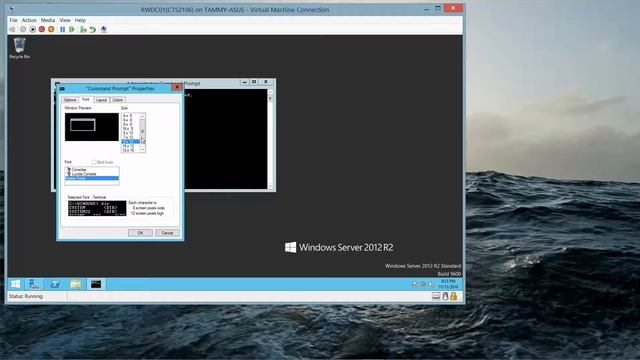Image resolution: width=640 pixels, height=360 pixels.
Task: Select the 6 x 8 font size
Action: pyautogui.click(x=130, y=120)
